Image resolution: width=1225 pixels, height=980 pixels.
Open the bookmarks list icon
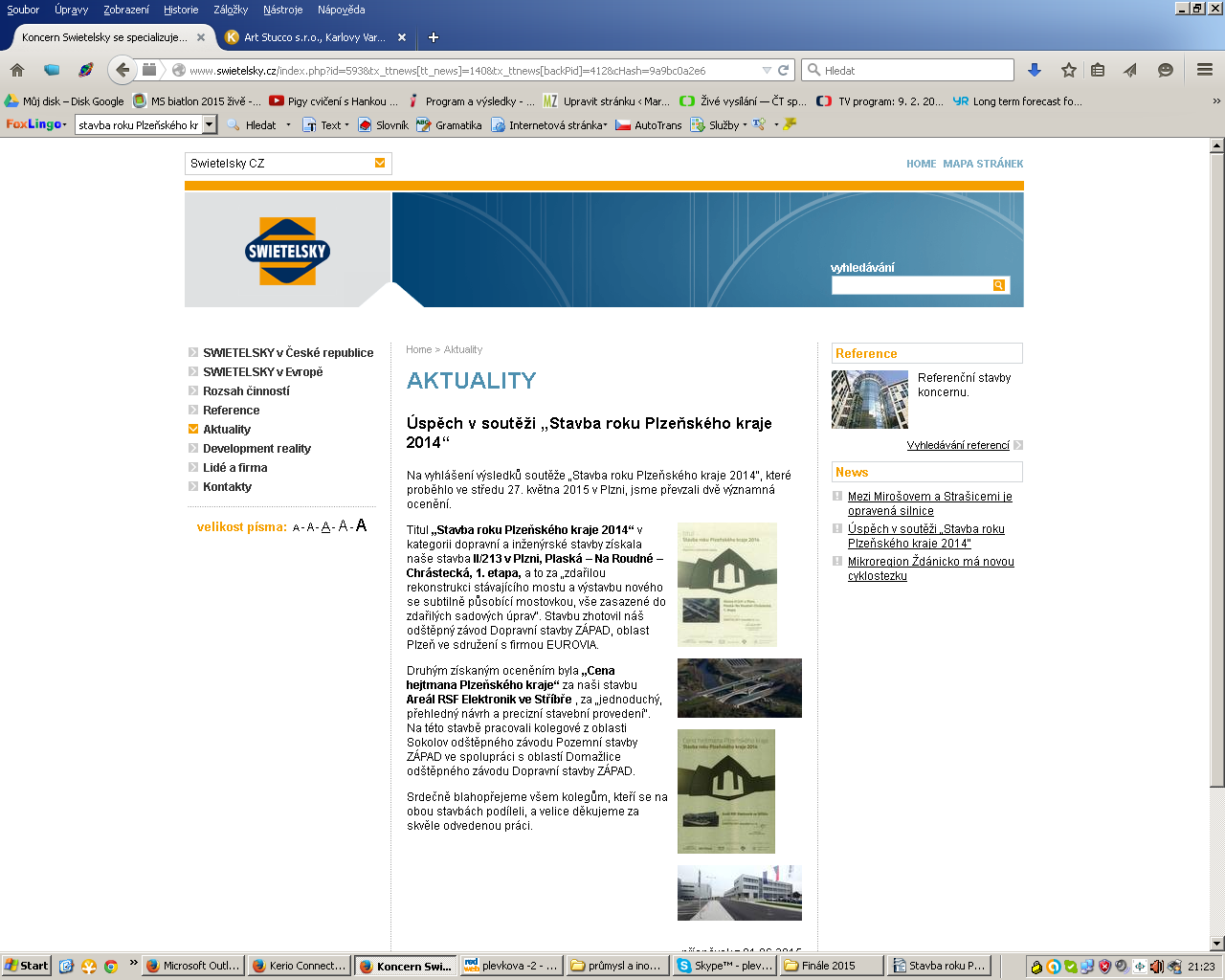click(1099, 70)
